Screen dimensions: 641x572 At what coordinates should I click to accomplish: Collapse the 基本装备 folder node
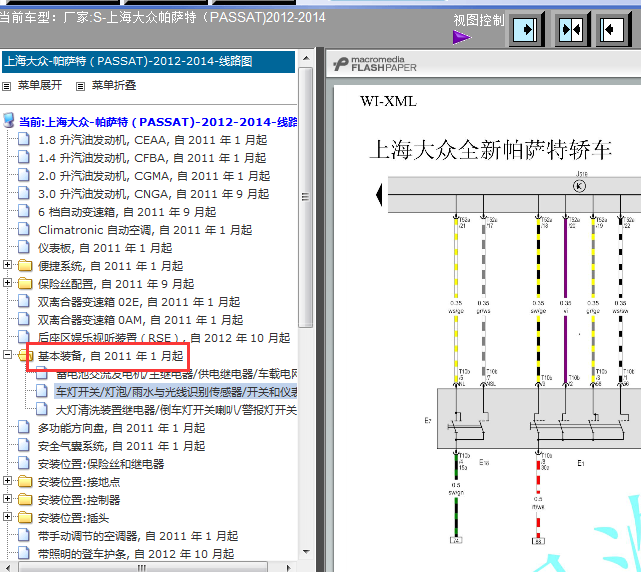tap(7, 355)
